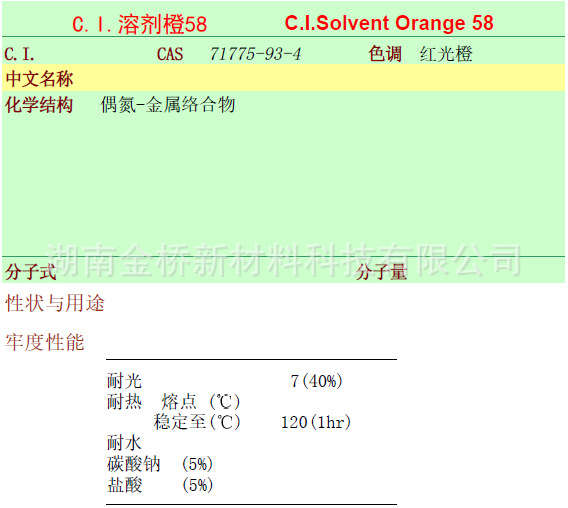Click the '分子量' label
Viewport: 568px width, 508px height.
coord(381,272)
